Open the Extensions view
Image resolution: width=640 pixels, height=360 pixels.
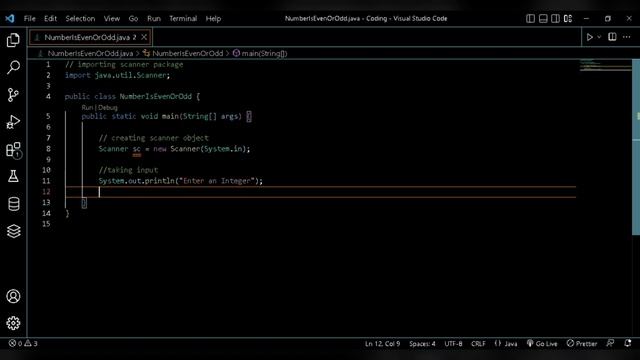13,149
